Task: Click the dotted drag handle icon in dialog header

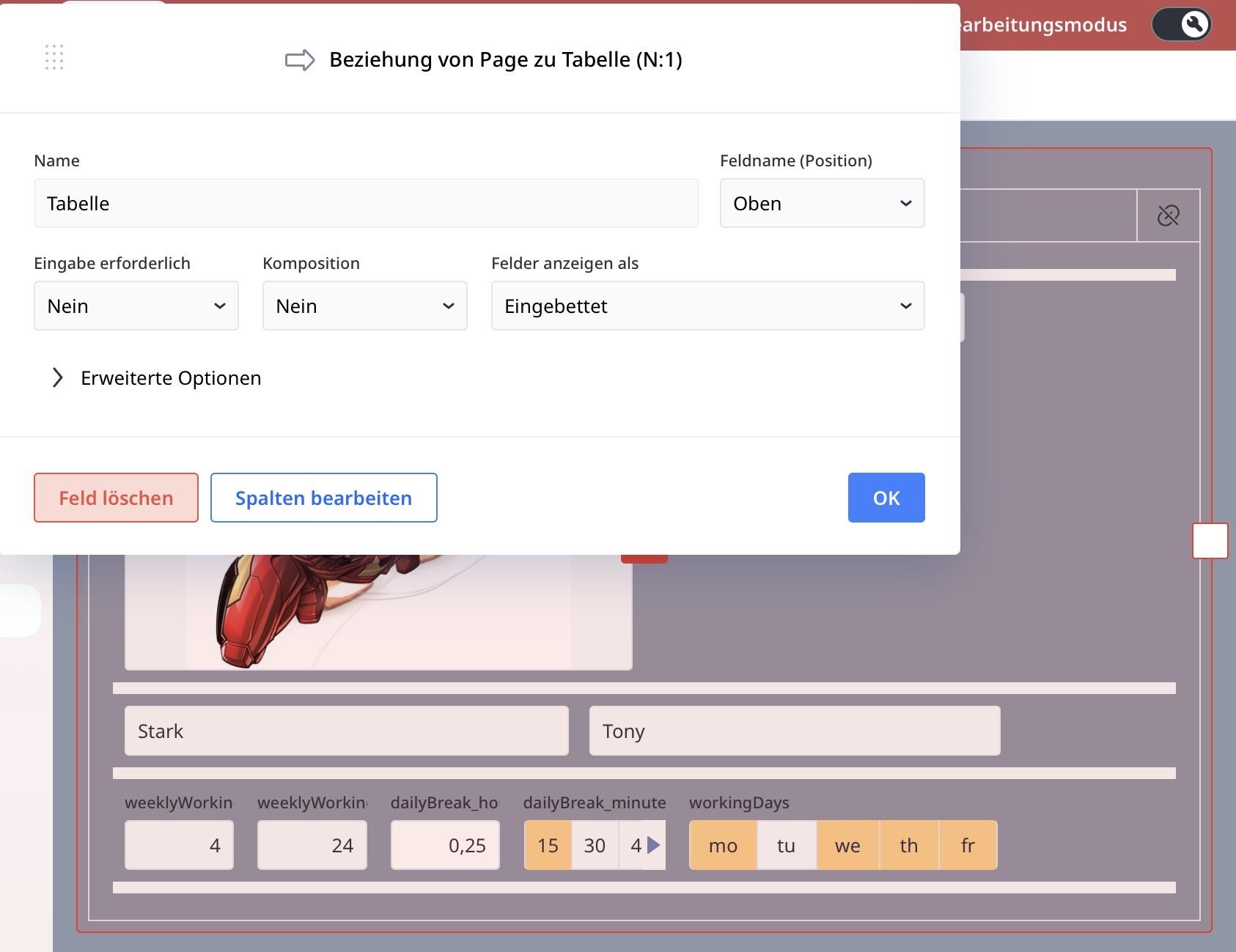Action: pyautogui.click(x=54, y=58)
